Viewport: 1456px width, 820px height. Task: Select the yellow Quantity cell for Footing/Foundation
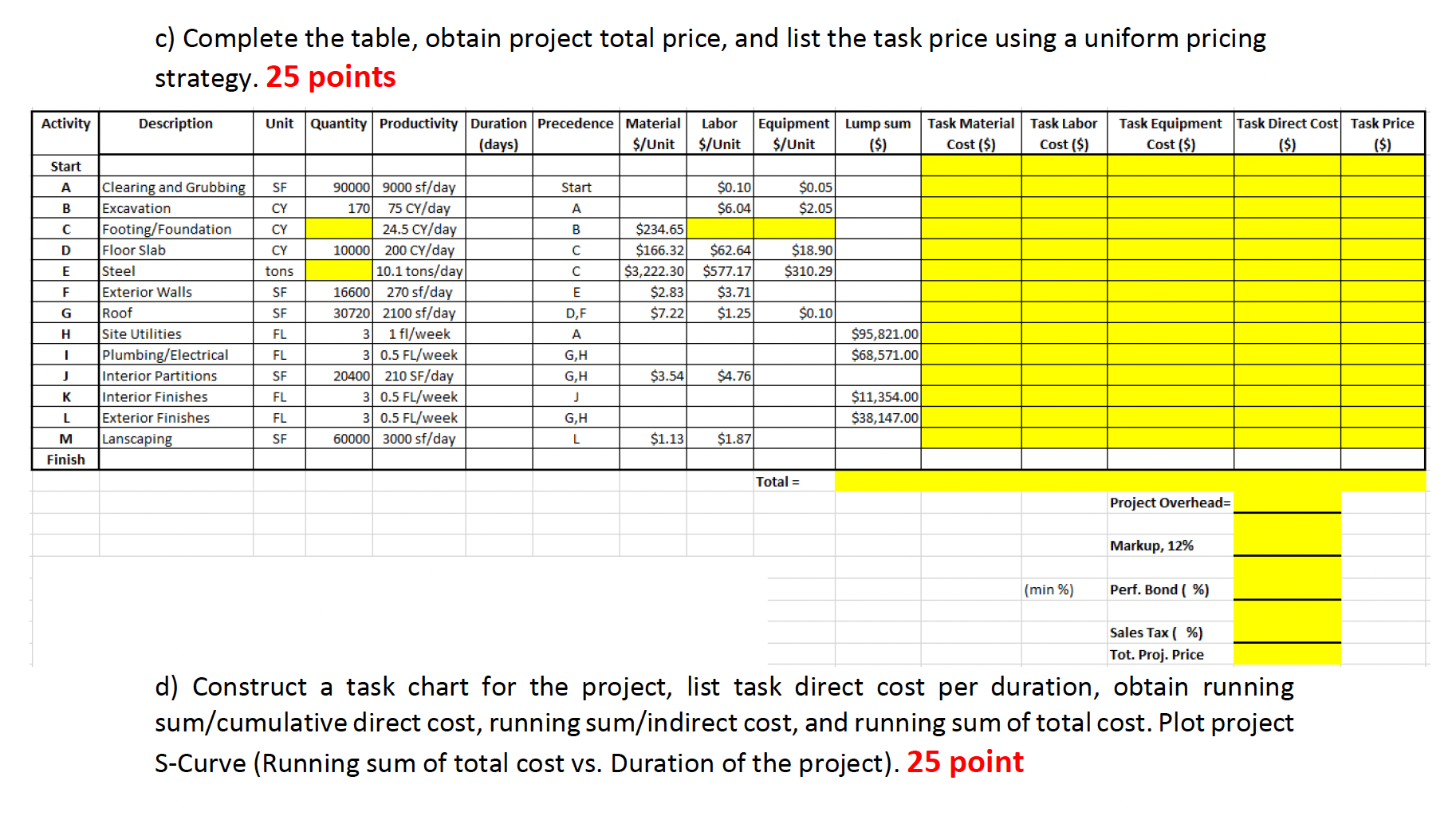click(x=338, y=229)
